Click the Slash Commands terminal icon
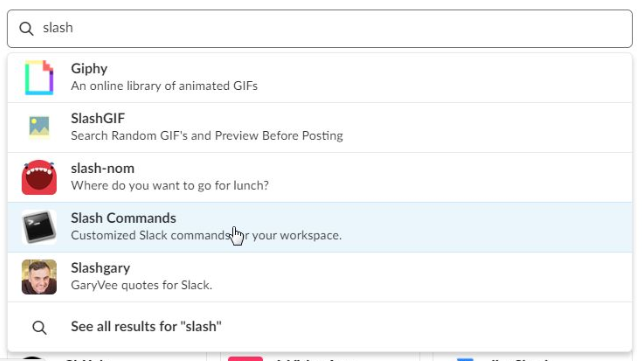This screenshot has width=642, height=361. [x=39, y=227]
